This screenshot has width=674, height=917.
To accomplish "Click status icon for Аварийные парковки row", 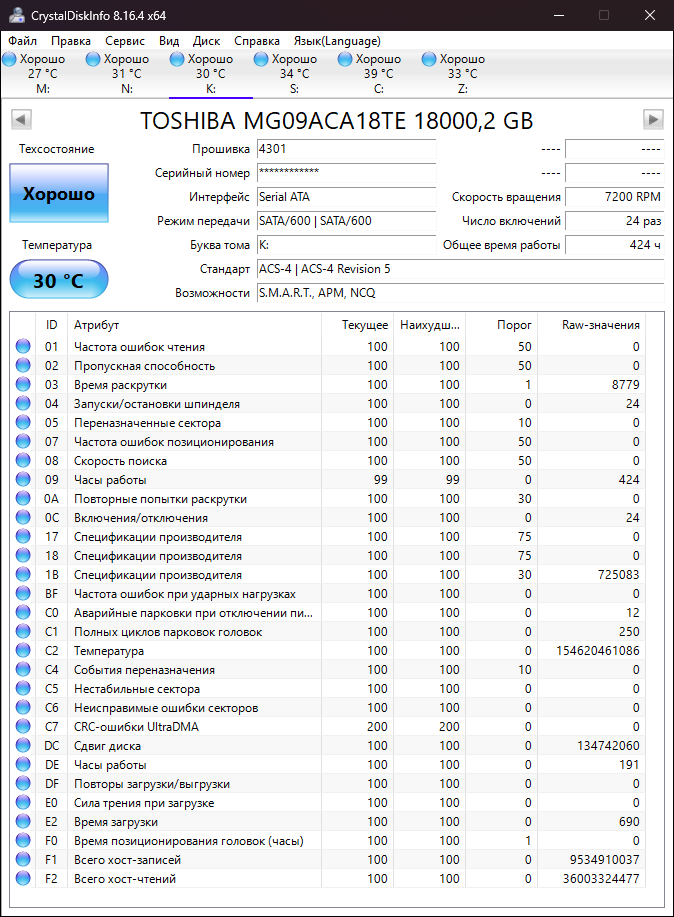I will (x=23, y=612).
